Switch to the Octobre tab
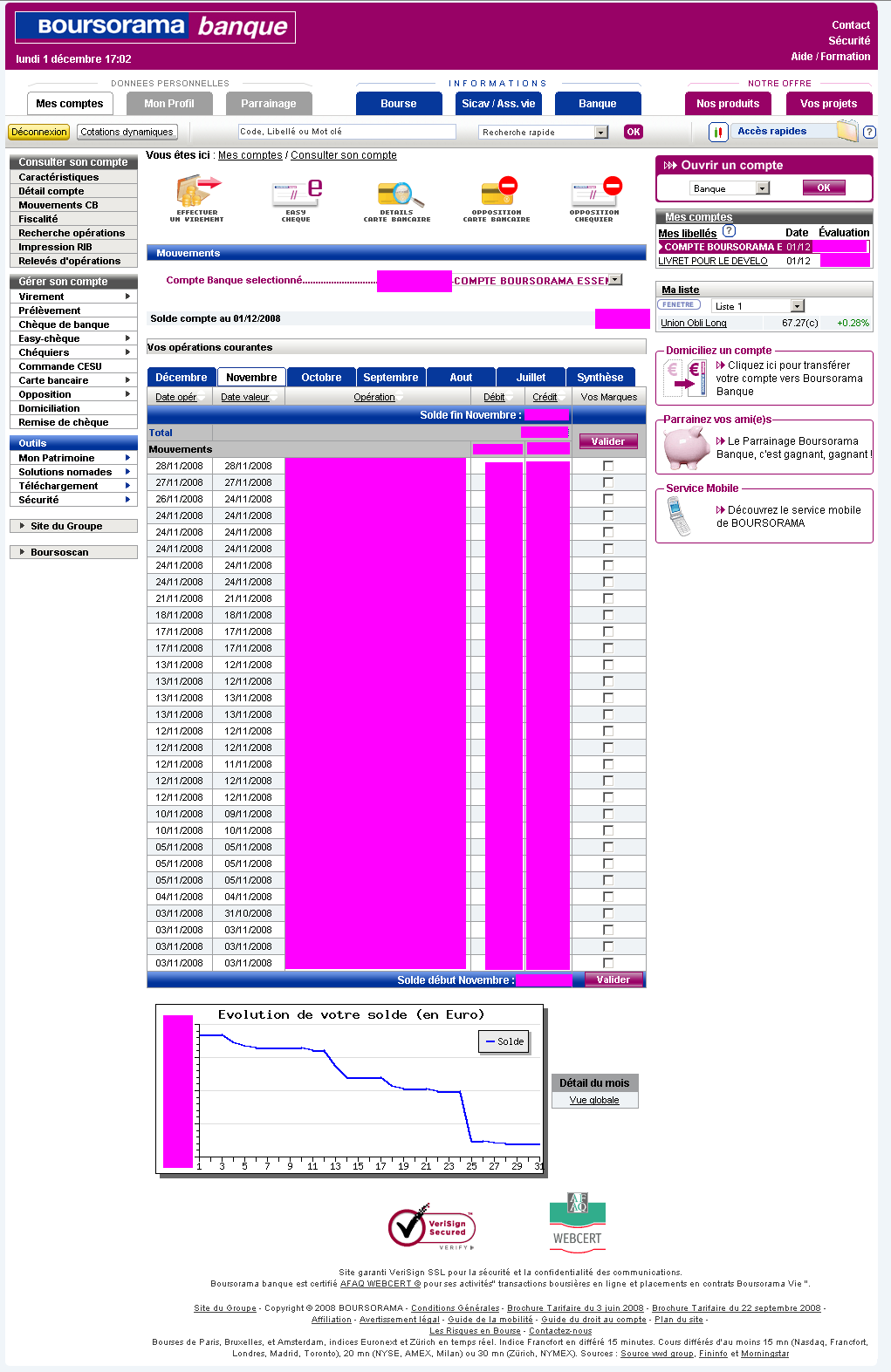This screenshot has height=1372, width=891. (321, 378)
